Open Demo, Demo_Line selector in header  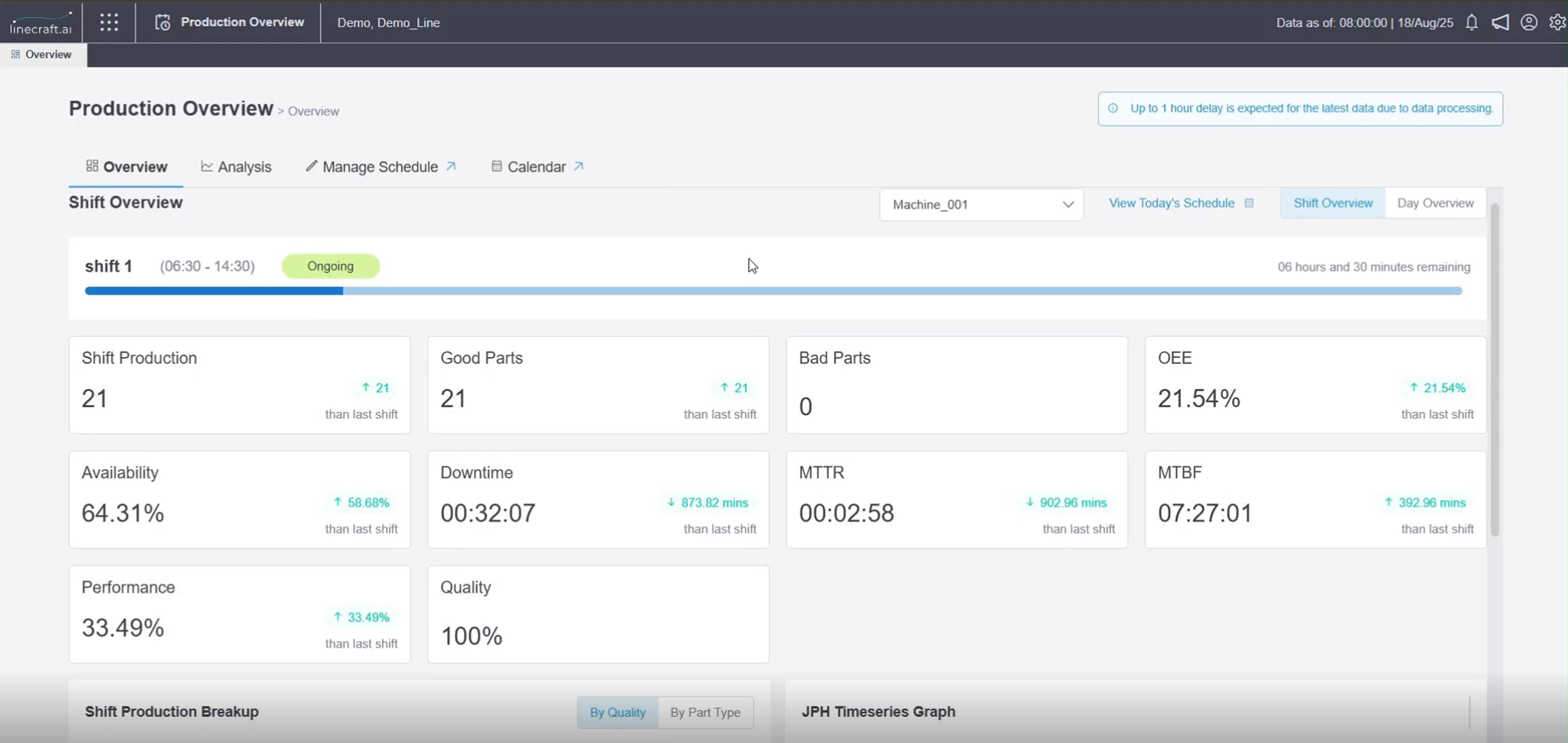389,22
